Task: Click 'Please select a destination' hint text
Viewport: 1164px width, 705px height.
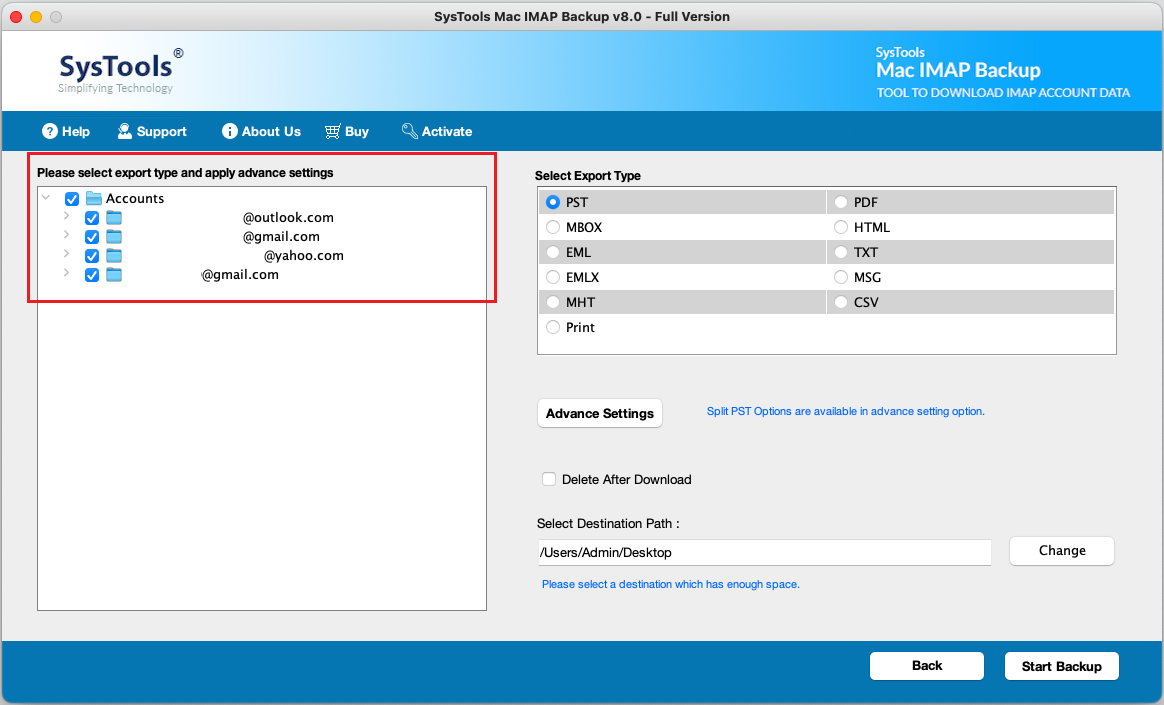Action: (x=670, y=584)
